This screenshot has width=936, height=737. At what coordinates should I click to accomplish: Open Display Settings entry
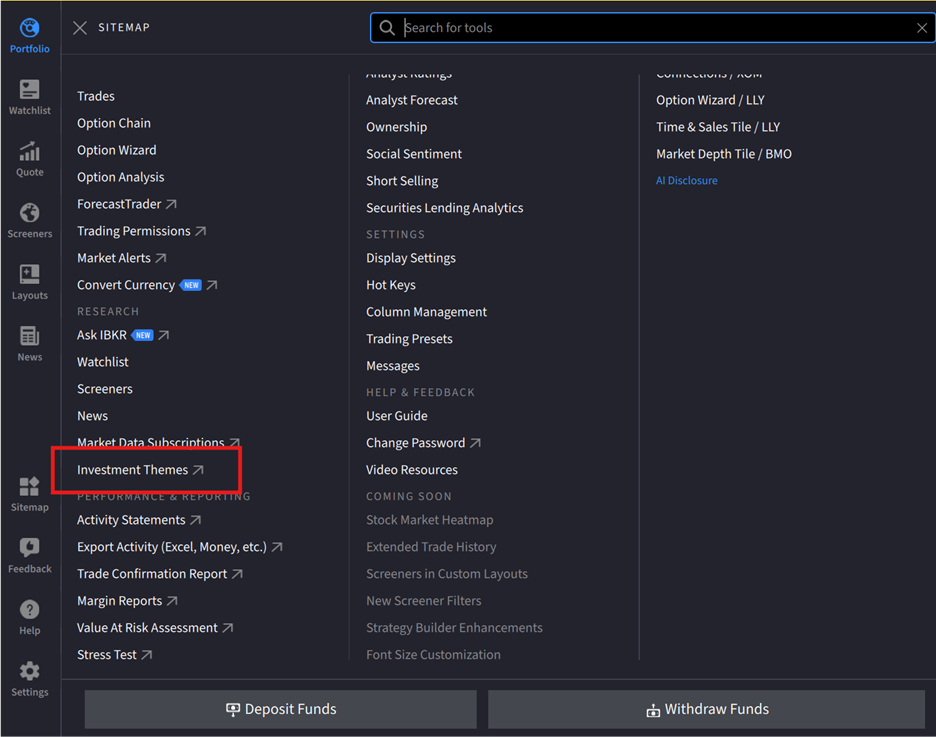(x=410, y=257)
